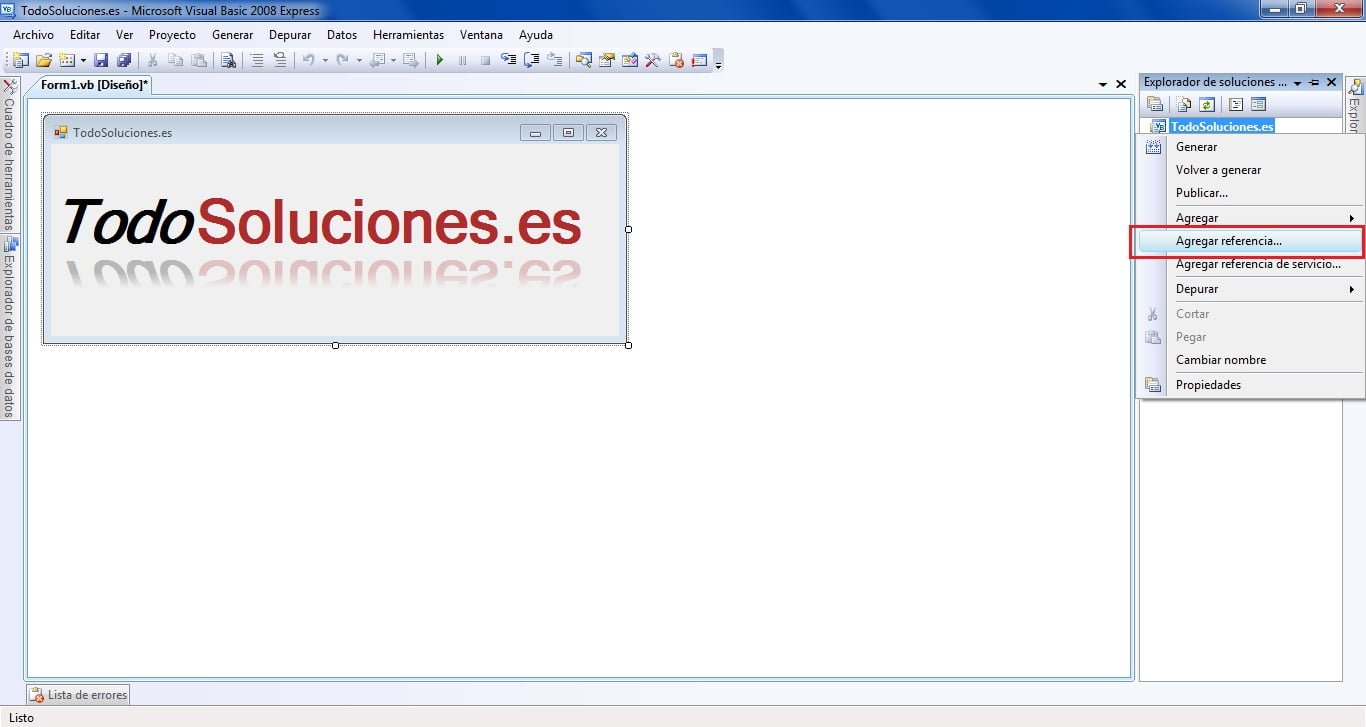Image resolution: width=1366 pixels, height=727 pixels.
Task: Save the file with the single floppy icon
Action: pos(100,60)
